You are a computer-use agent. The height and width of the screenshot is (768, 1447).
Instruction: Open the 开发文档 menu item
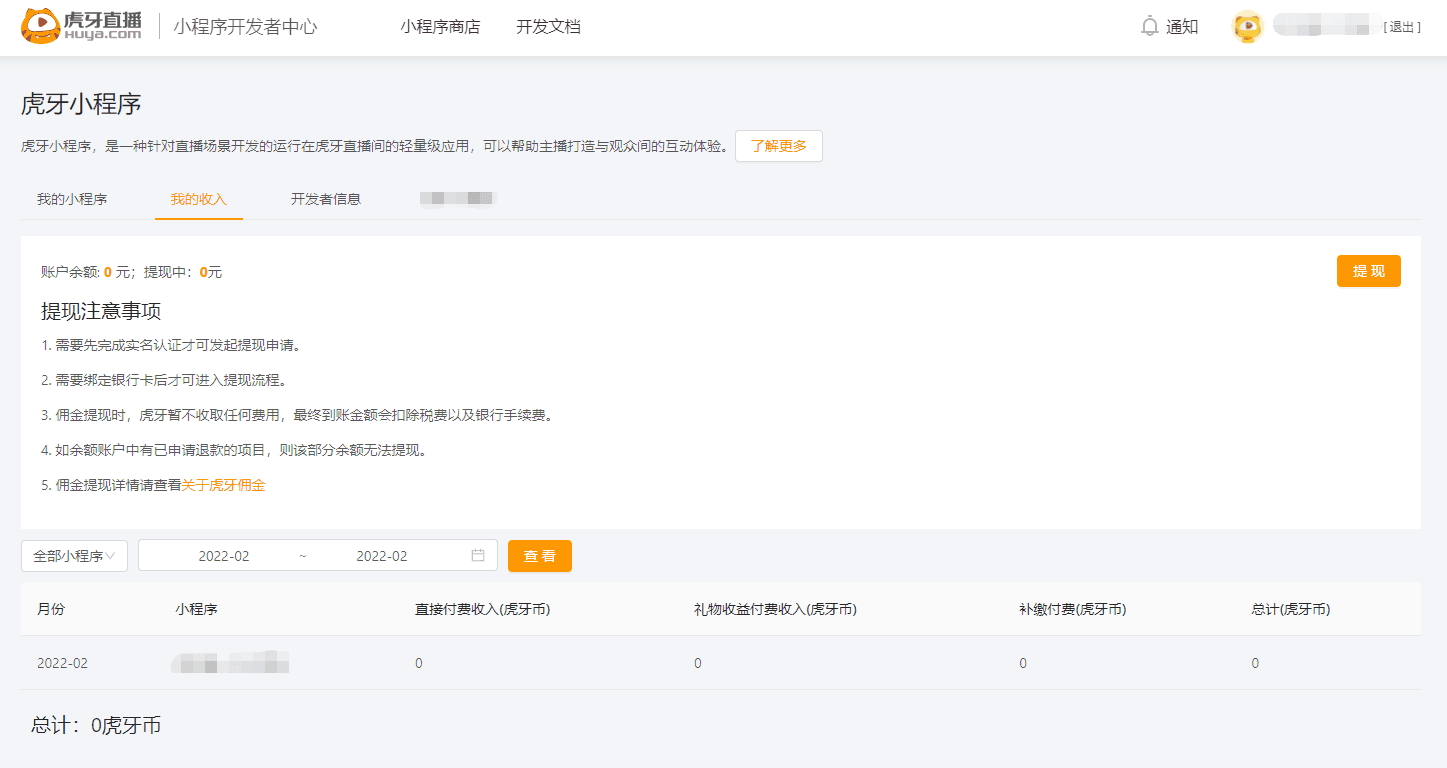(548, 27)
